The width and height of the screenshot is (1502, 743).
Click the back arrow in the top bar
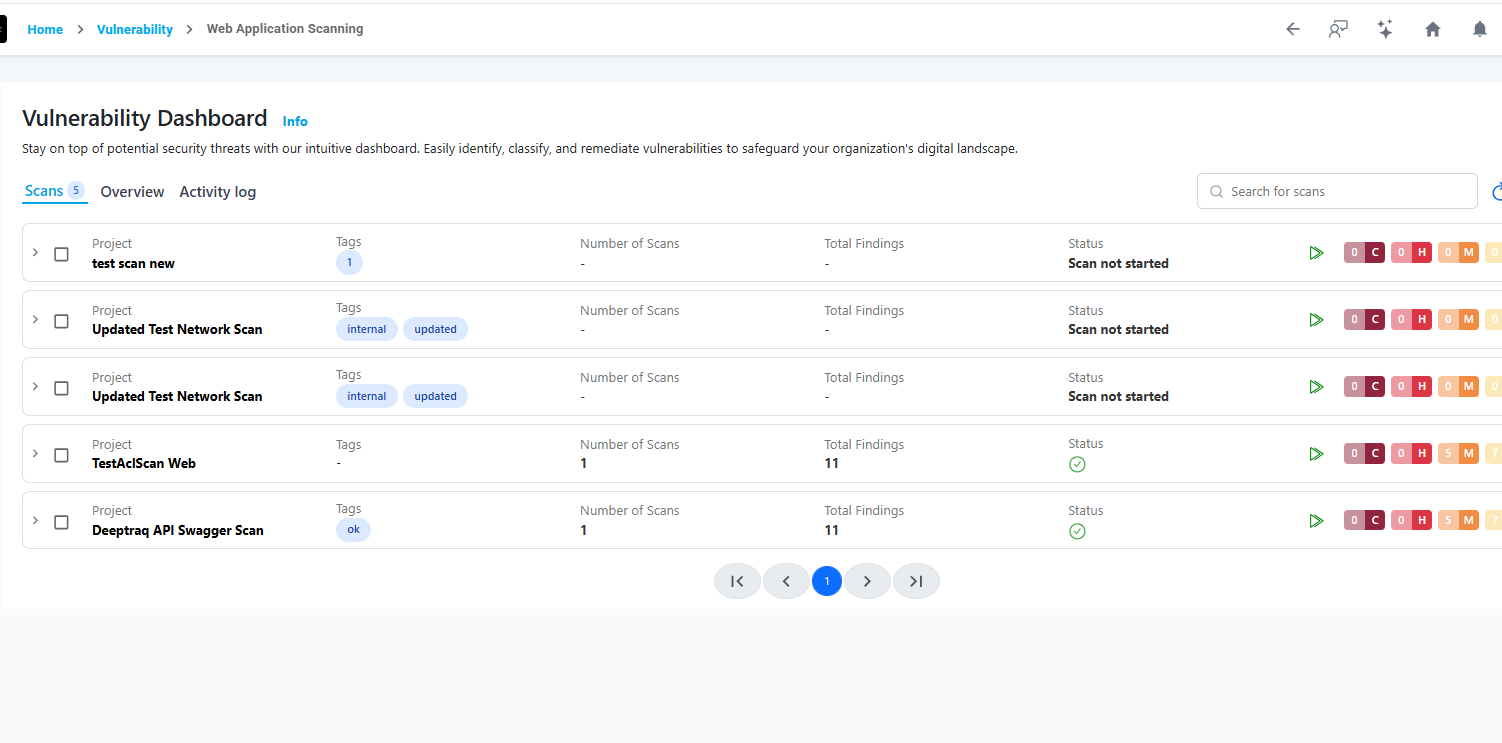tap(1292, 29)
